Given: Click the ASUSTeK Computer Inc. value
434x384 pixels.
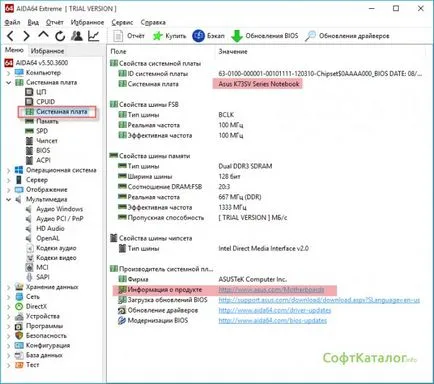Looking at the screenshot, I should (x=252, y=279).
